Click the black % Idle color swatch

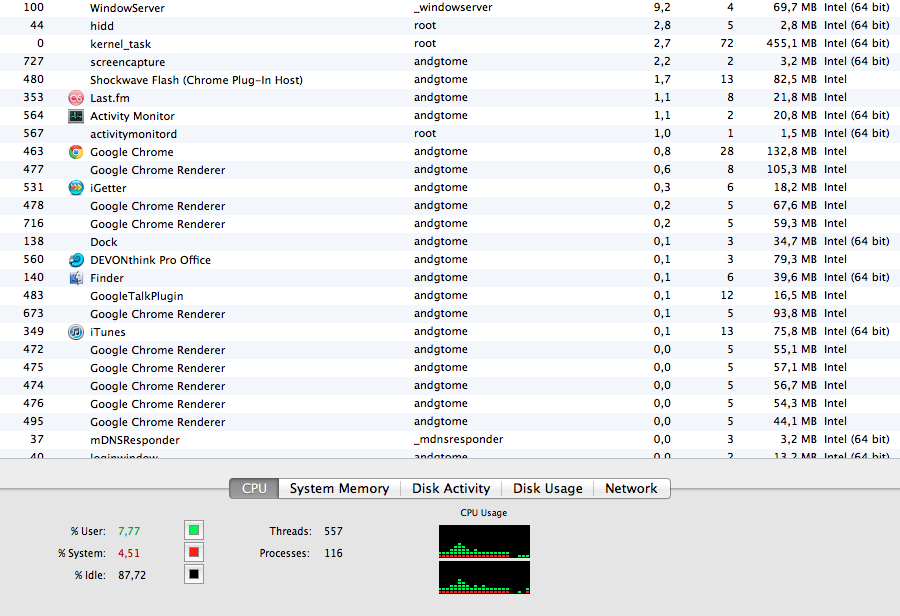coord(194,574)
